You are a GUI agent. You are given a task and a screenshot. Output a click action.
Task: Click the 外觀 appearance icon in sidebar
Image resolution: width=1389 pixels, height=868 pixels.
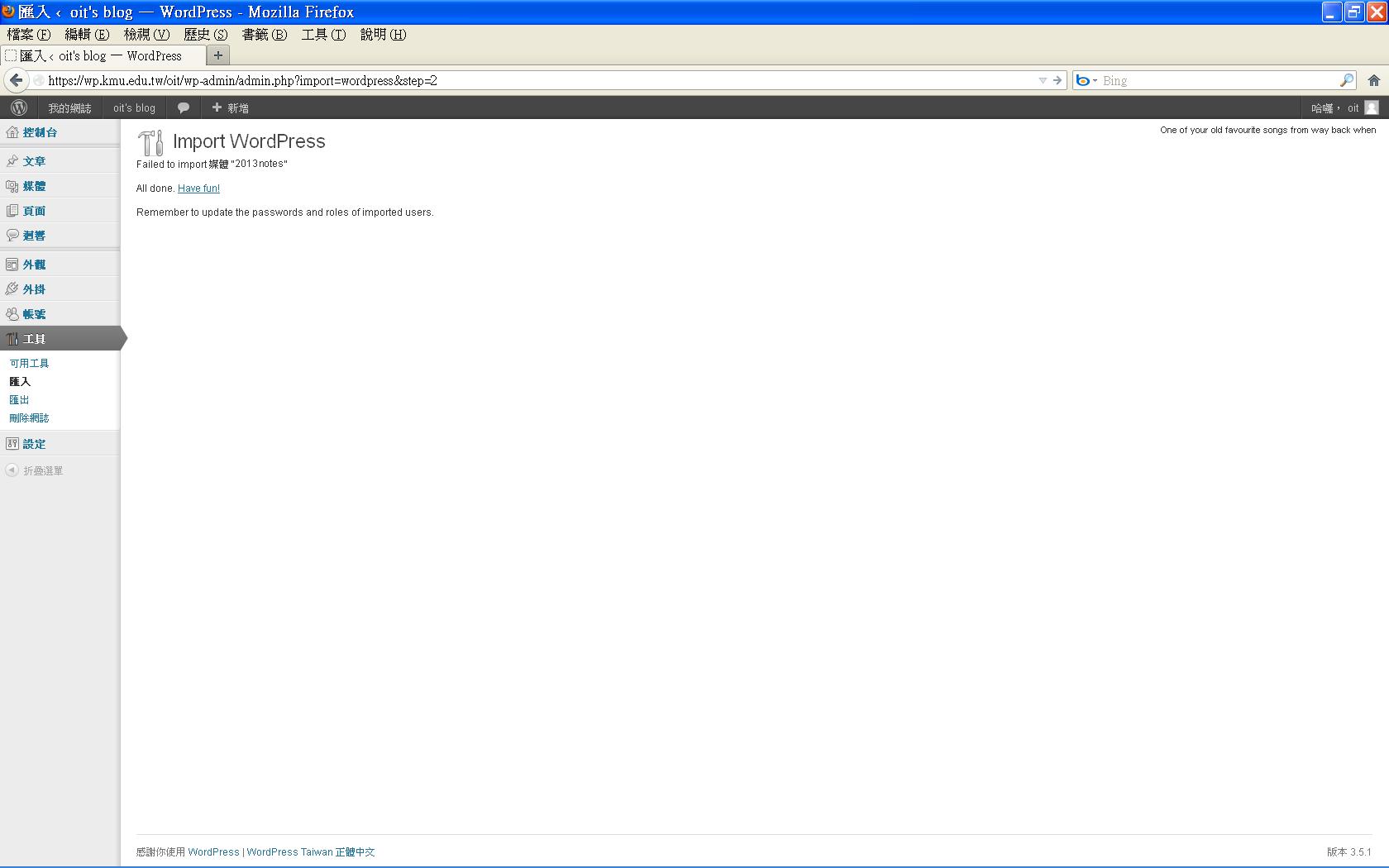click(x=12, y=265)
